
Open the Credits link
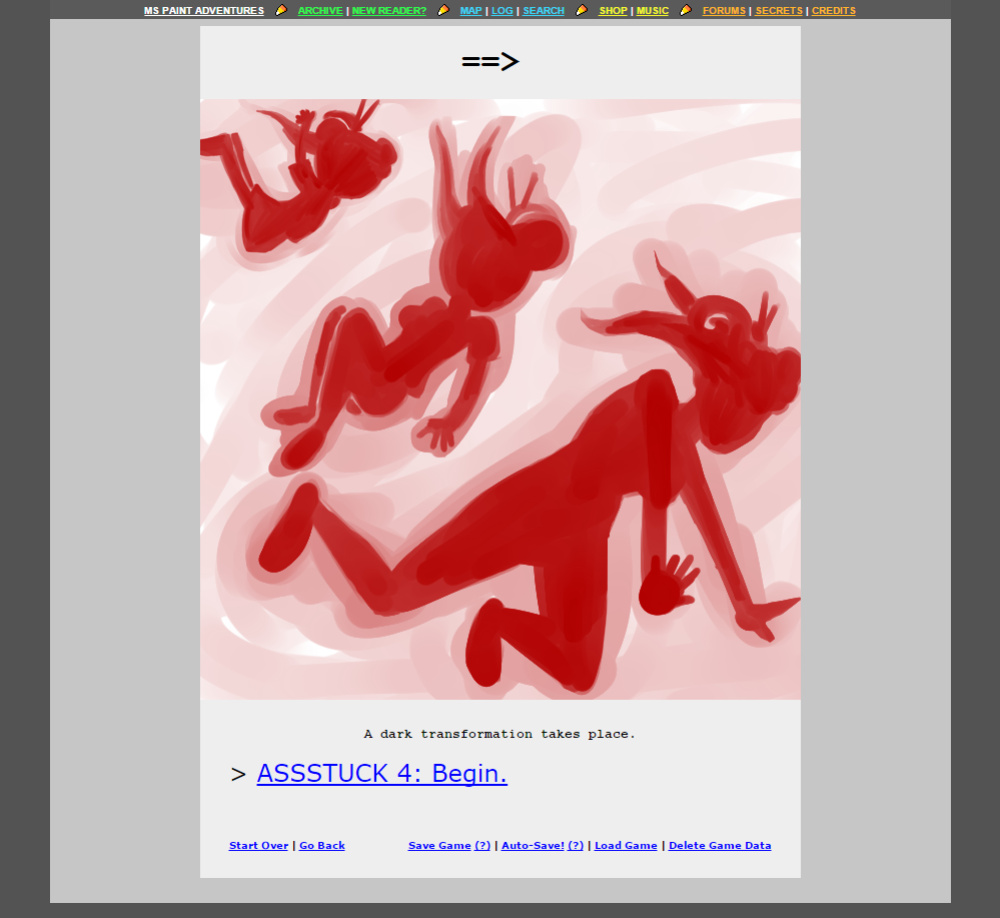pos(834,11)
